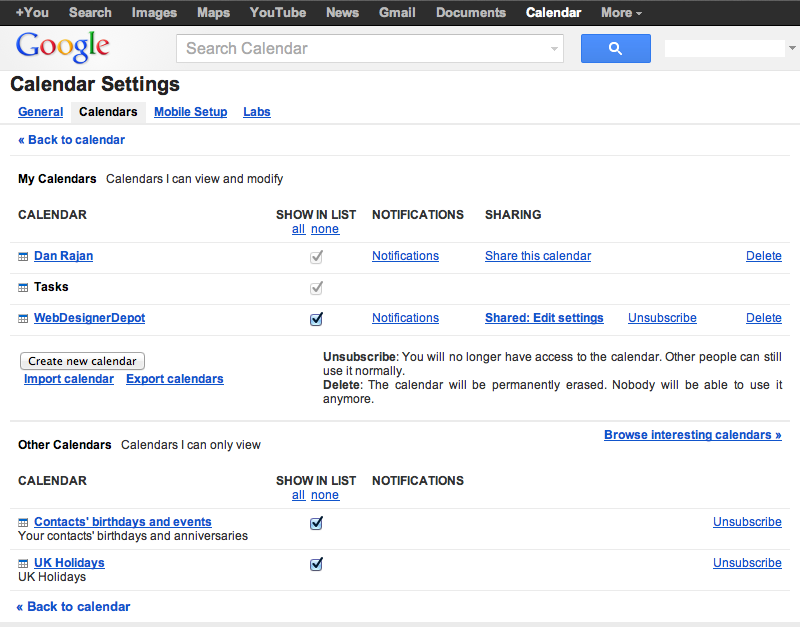Select the Calendars settings tab

tap(108, 112)
